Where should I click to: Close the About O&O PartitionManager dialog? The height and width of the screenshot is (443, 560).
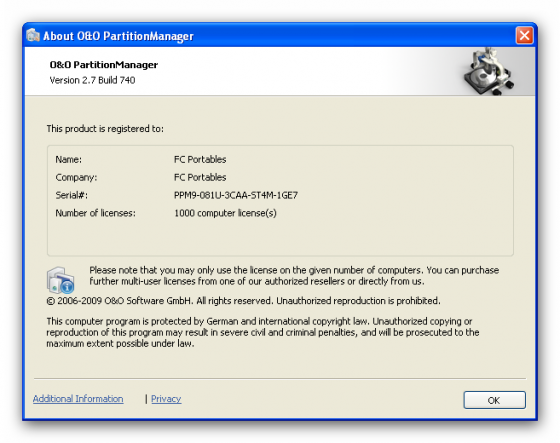pyautogui.click(x=524, y=35)
